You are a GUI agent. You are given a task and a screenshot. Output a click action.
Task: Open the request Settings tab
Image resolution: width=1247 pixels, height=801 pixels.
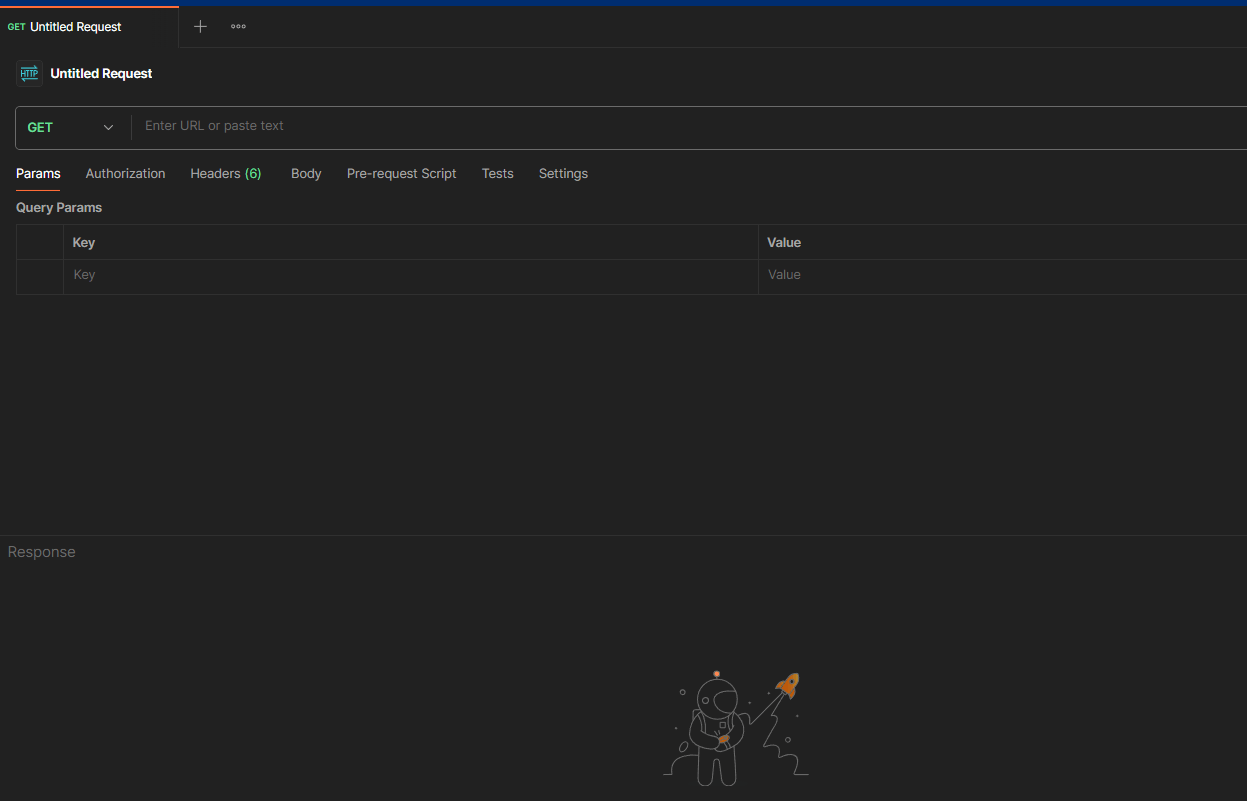point(563,173)
